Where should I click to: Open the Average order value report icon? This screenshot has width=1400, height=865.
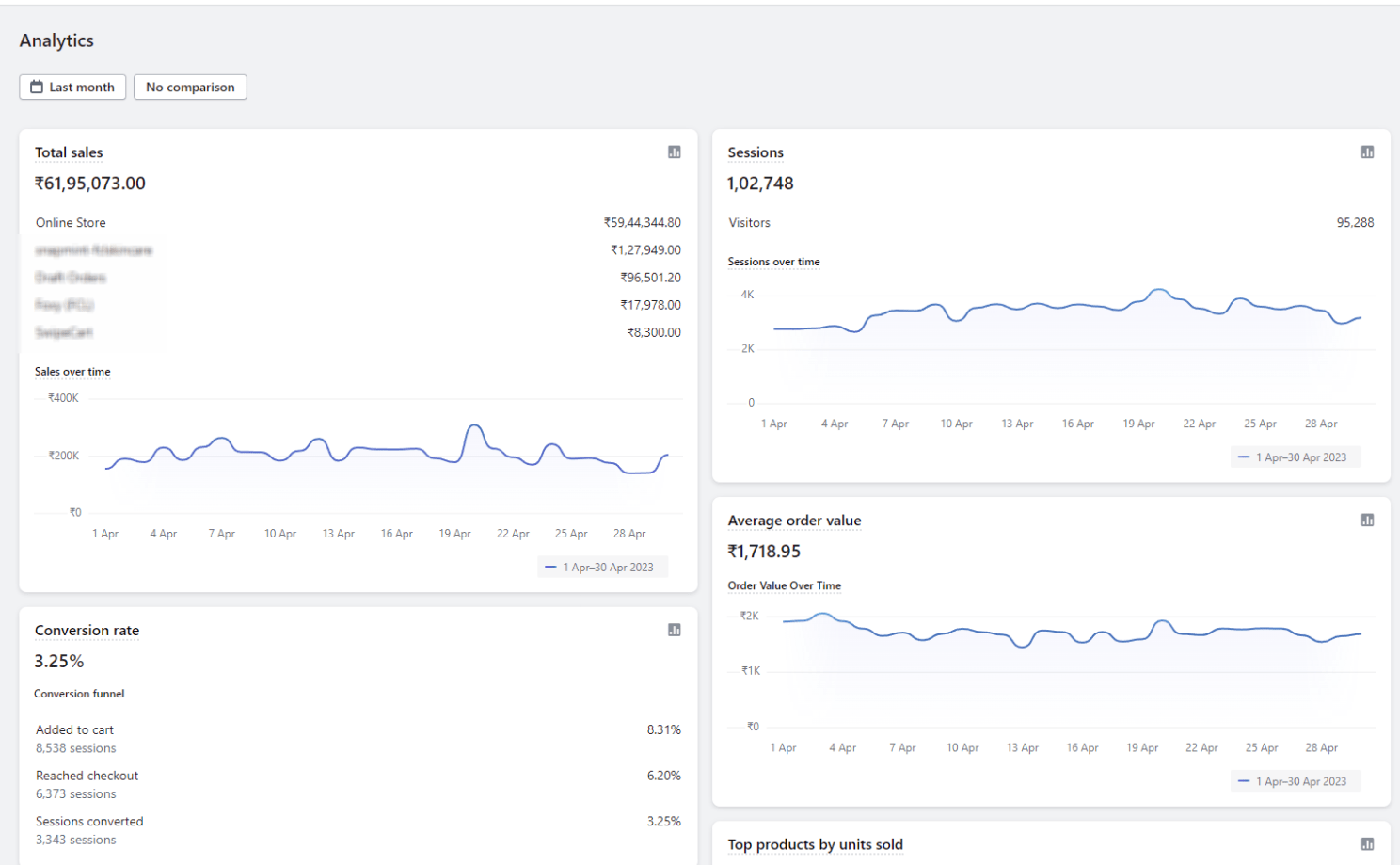pos(1367,521)
